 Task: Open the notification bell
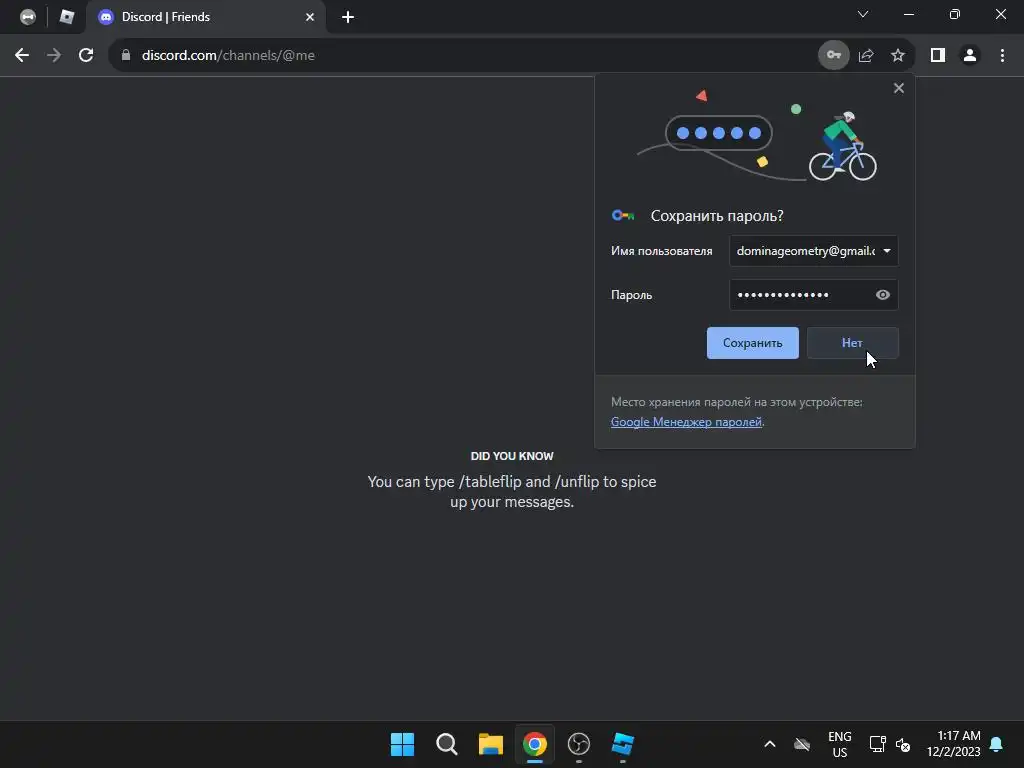(x=997, y=744)
